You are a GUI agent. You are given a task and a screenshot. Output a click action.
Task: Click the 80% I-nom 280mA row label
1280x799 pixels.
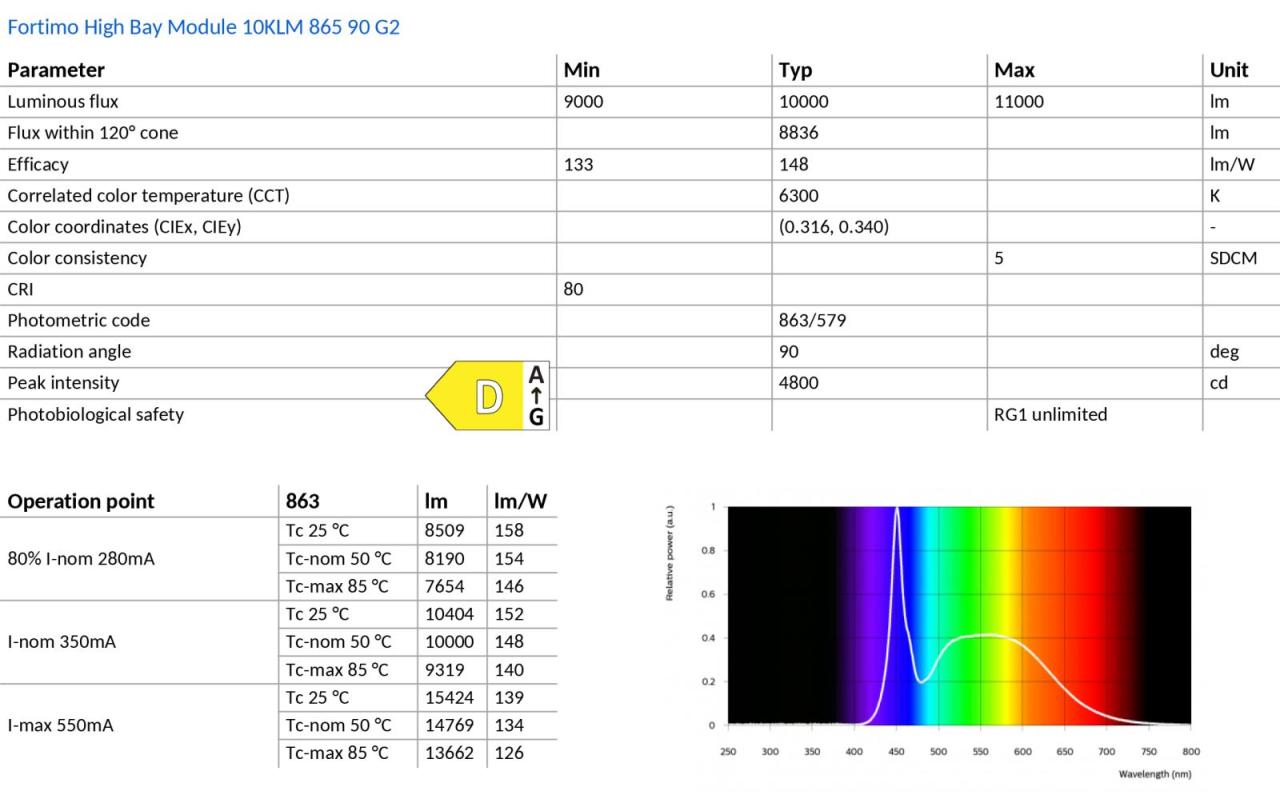(x=81, y=558)
